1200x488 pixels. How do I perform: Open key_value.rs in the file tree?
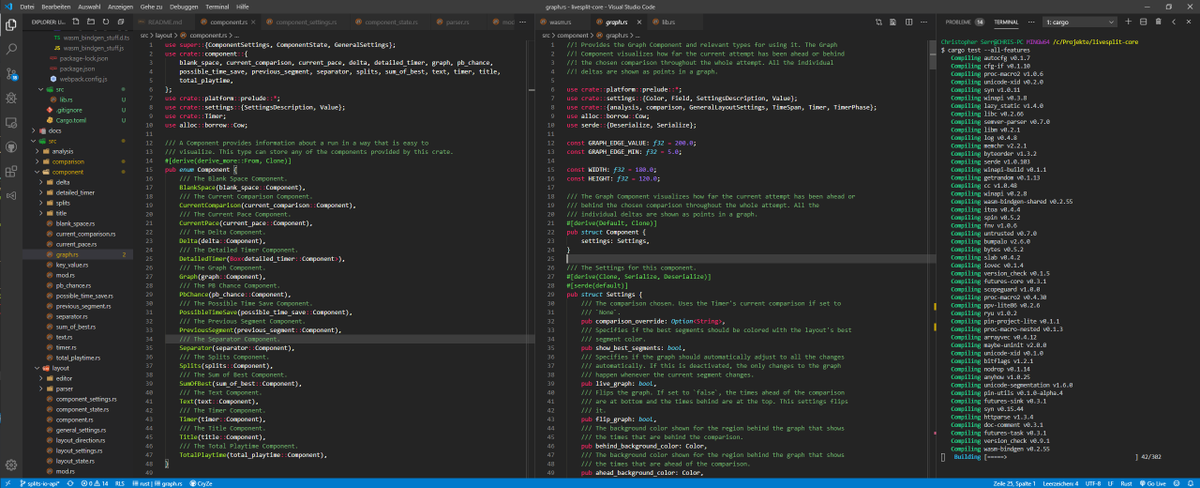[70, 265]
